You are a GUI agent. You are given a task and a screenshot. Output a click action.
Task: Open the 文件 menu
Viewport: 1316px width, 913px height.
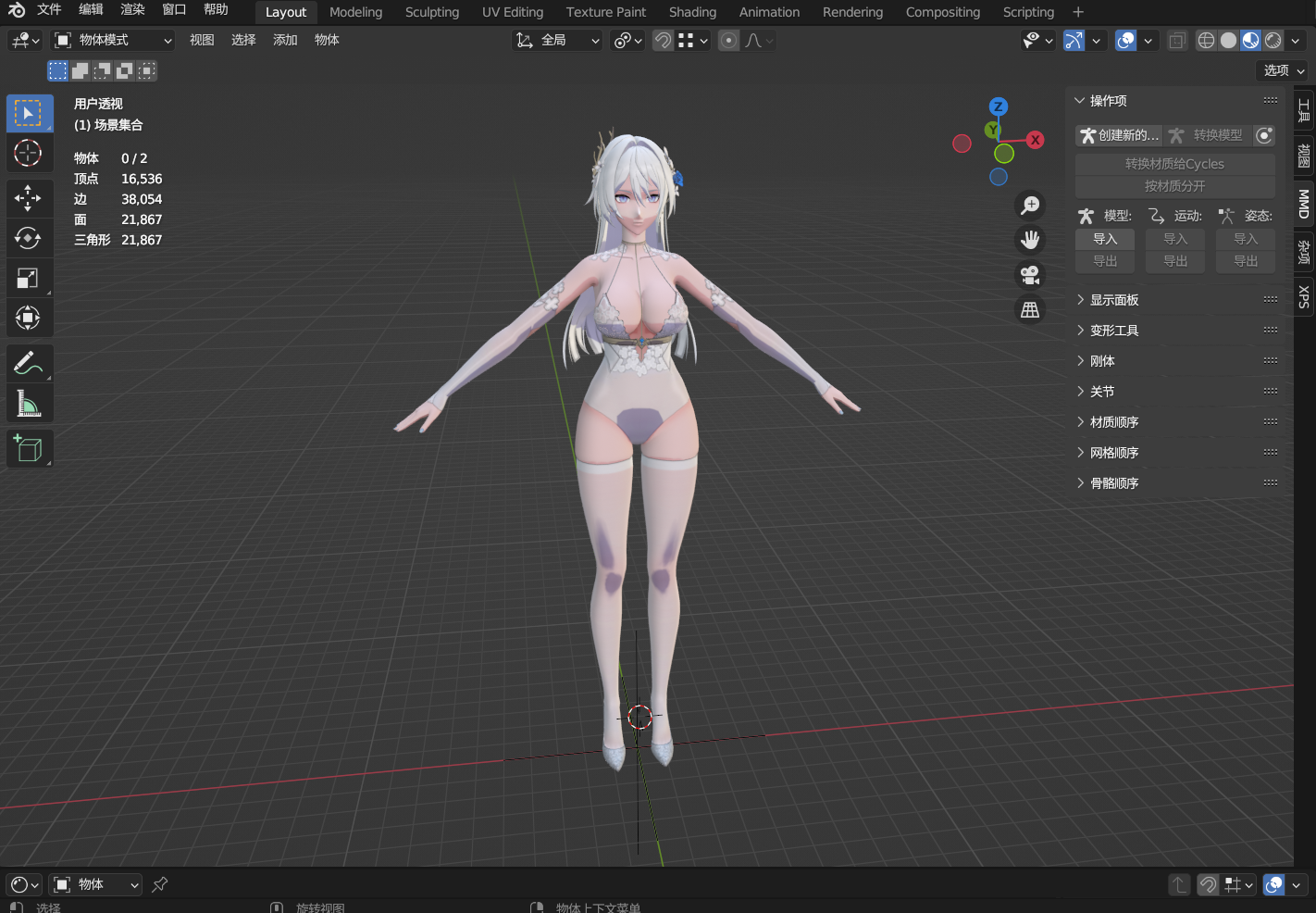click(x=49, y=9)
